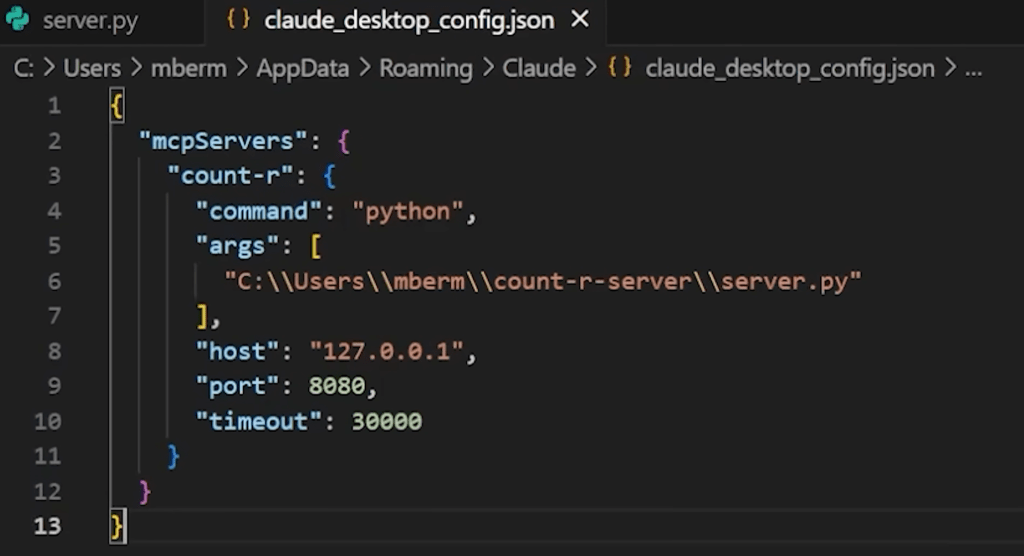Image resolution: width=1024 pixels, height=556 pixels.
Task: Close the claude_desktop_config.json tab
Action: tap(580, 20)
